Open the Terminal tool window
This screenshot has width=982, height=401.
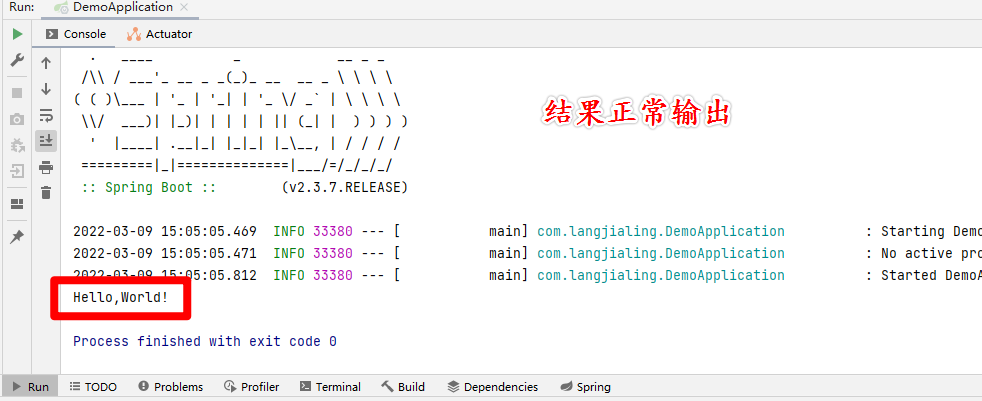coord(329,387)
